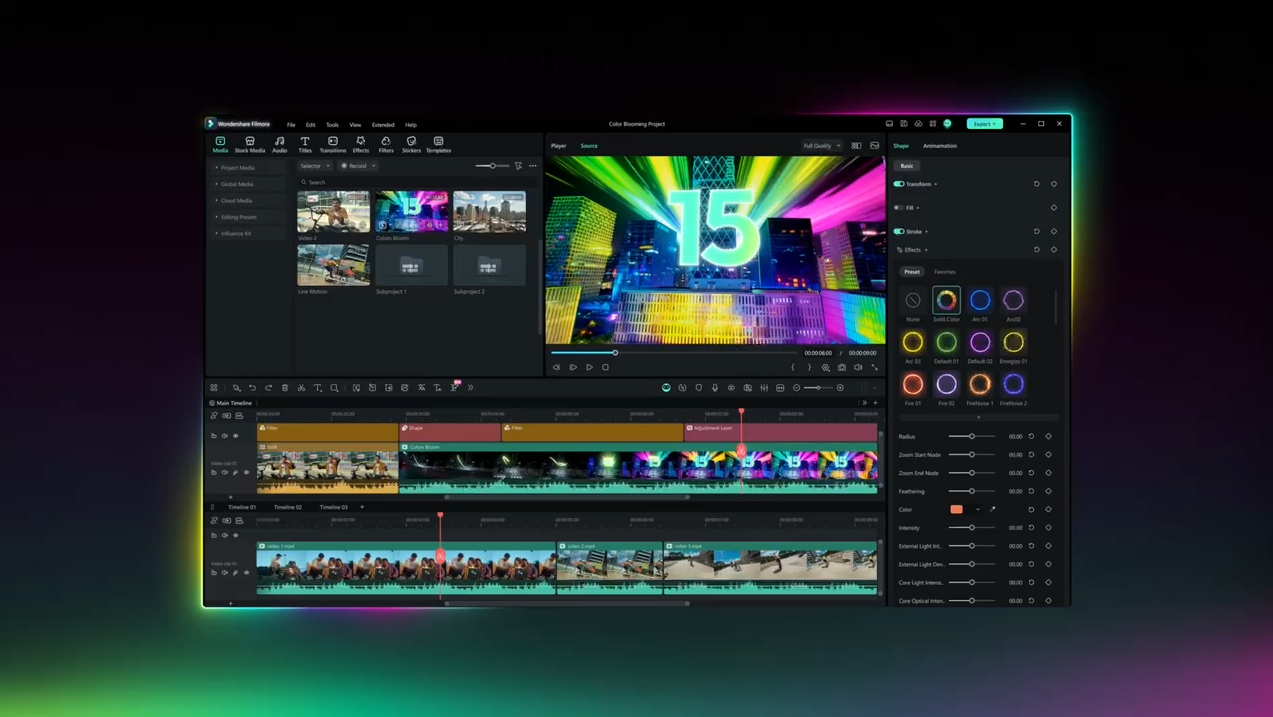Turn off the Stroke toggle

[899, 231]
